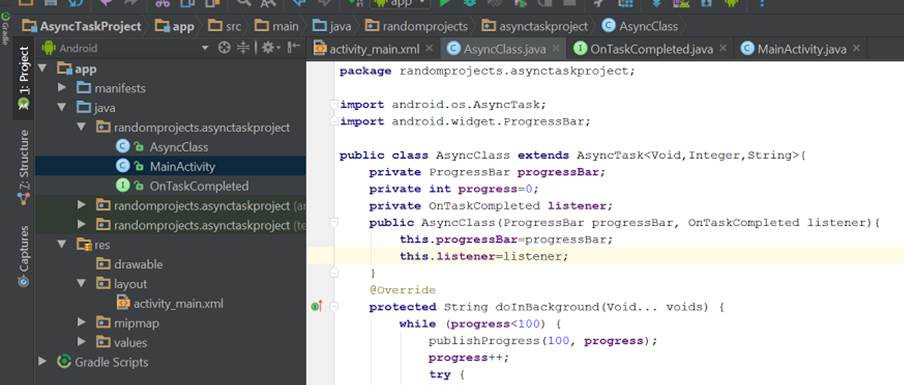Select activity_main.xml in the project tree
This screenshot has height=385, width=904.
(178, 303)
